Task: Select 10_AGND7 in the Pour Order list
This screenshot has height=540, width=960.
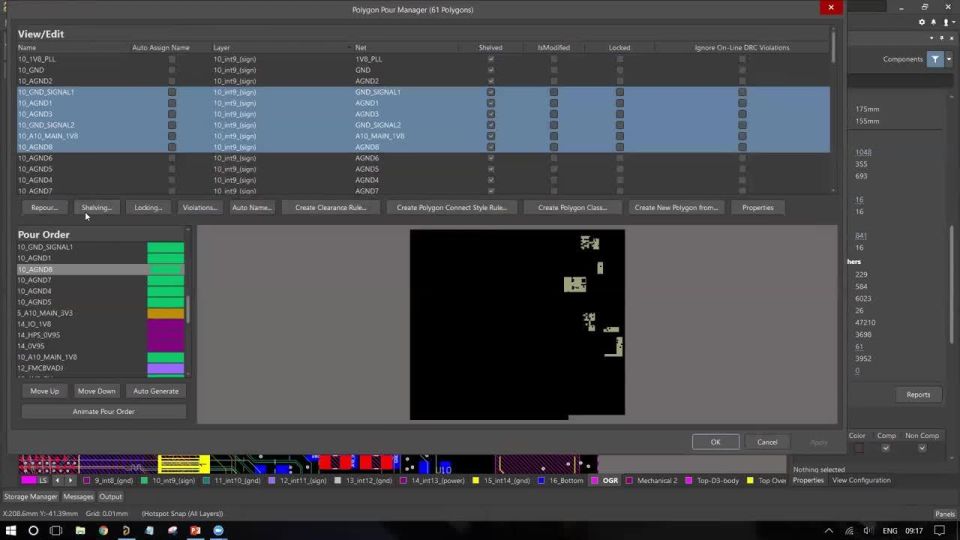Action: click(35, 280)
